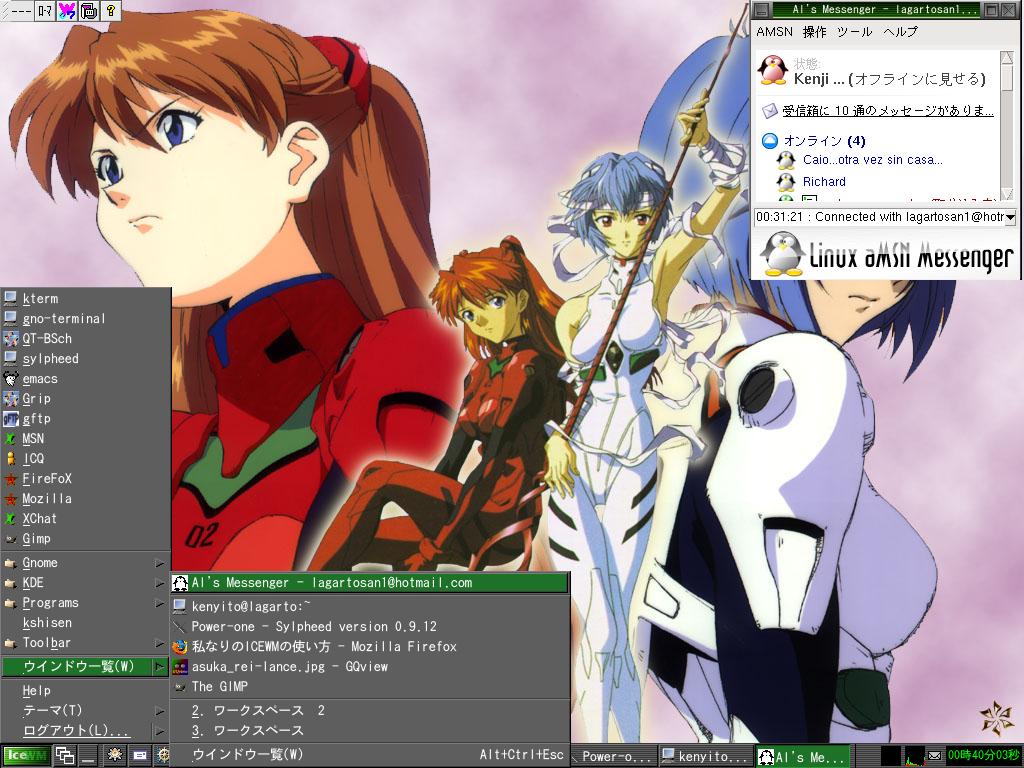Click the IceWM start button
1024x768 pixels.
[24, 756]
